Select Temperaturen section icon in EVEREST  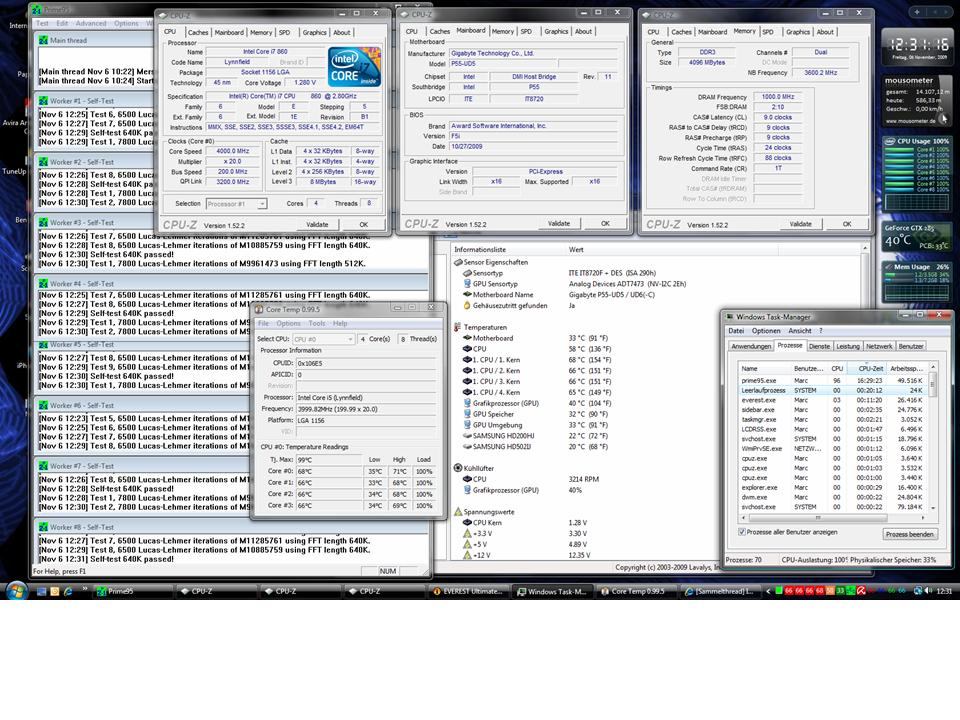(457, 327)
